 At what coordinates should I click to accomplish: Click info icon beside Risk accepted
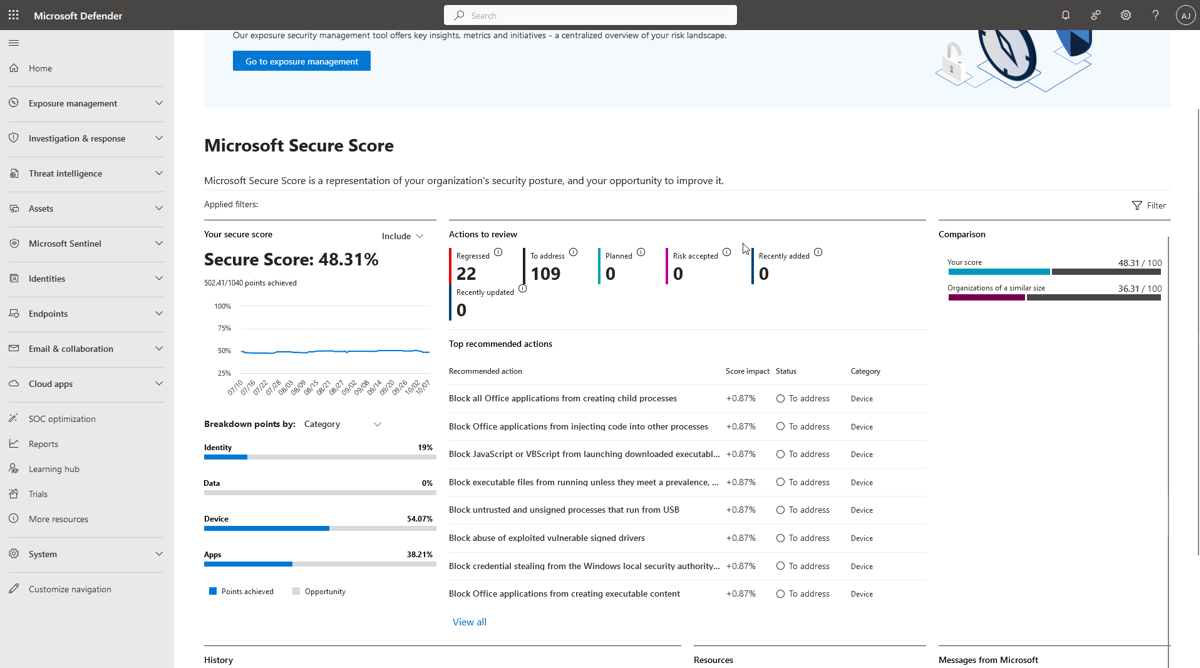click(727, 252)
